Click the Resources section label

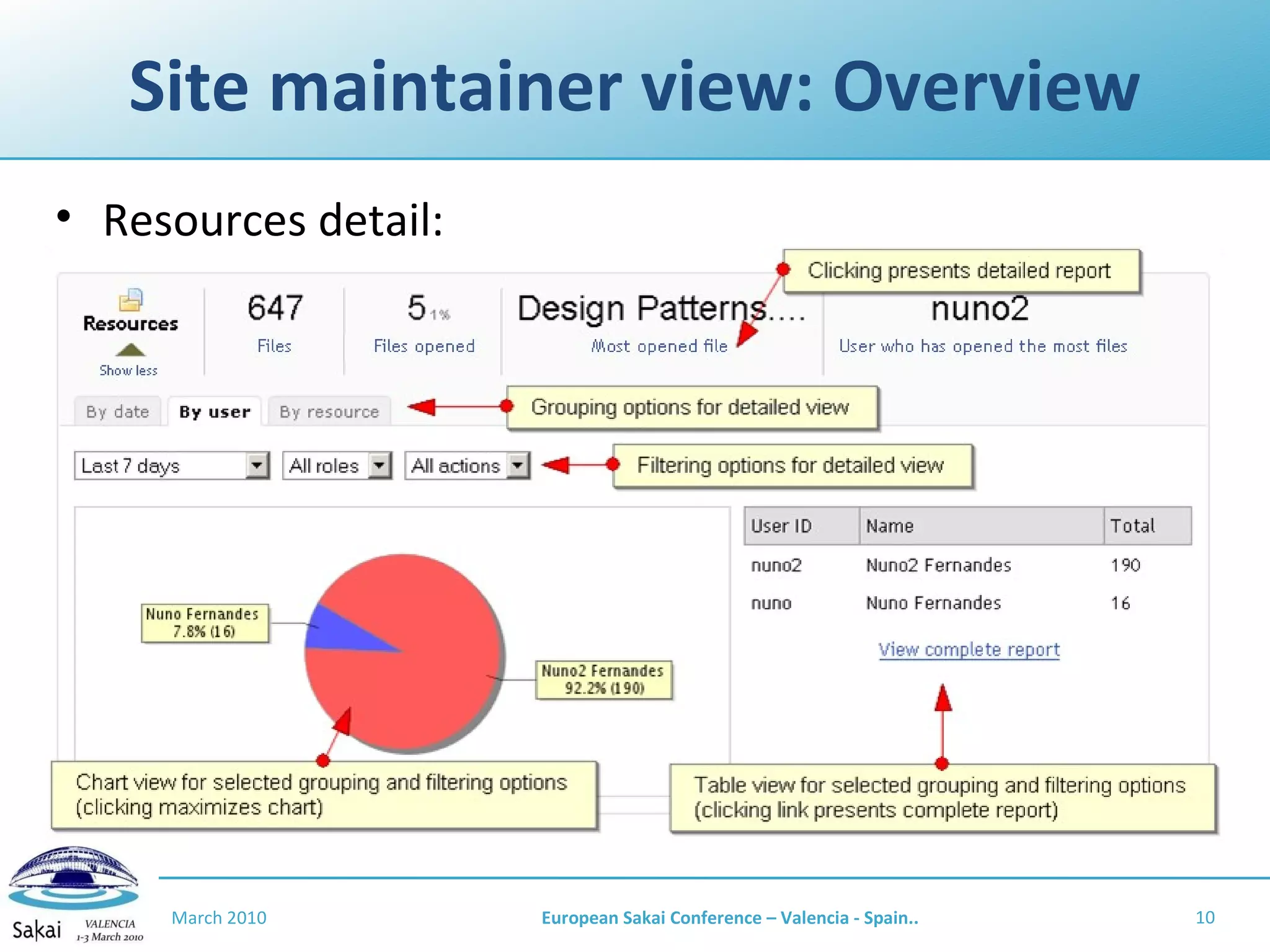point(131,324)
